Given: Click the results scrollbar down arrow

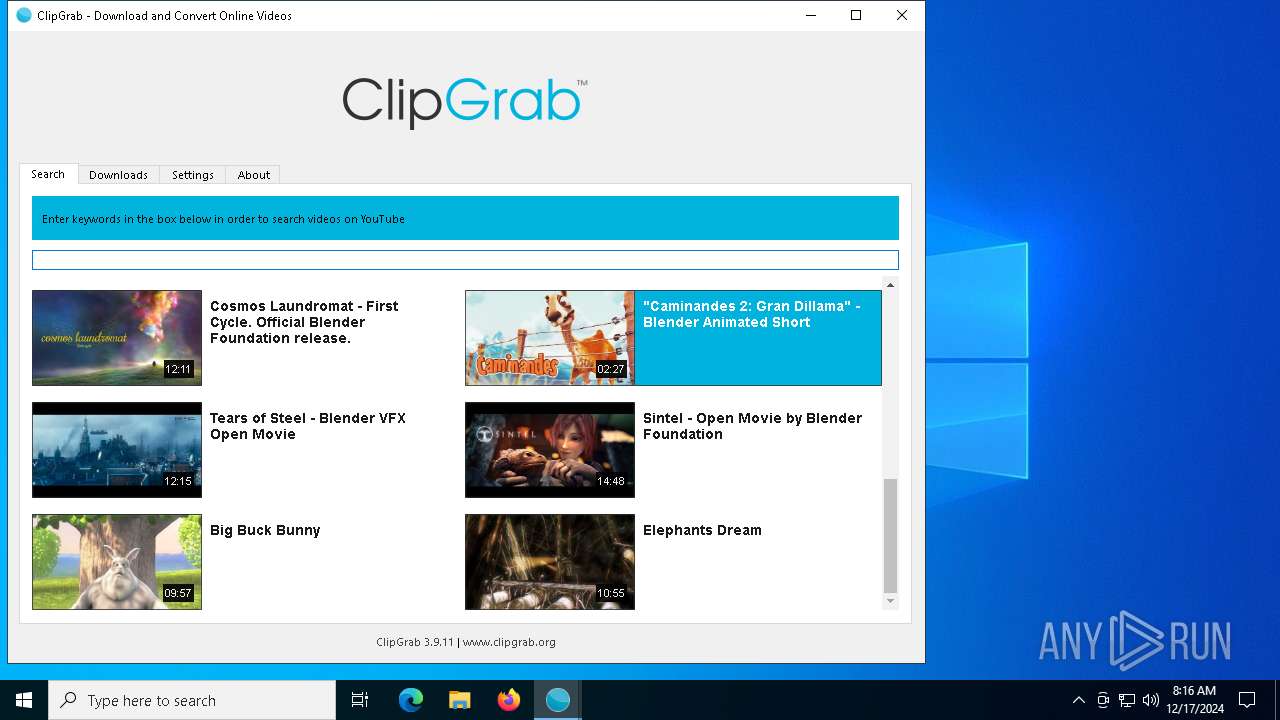Looking at the screenshot, I should 890,601.
